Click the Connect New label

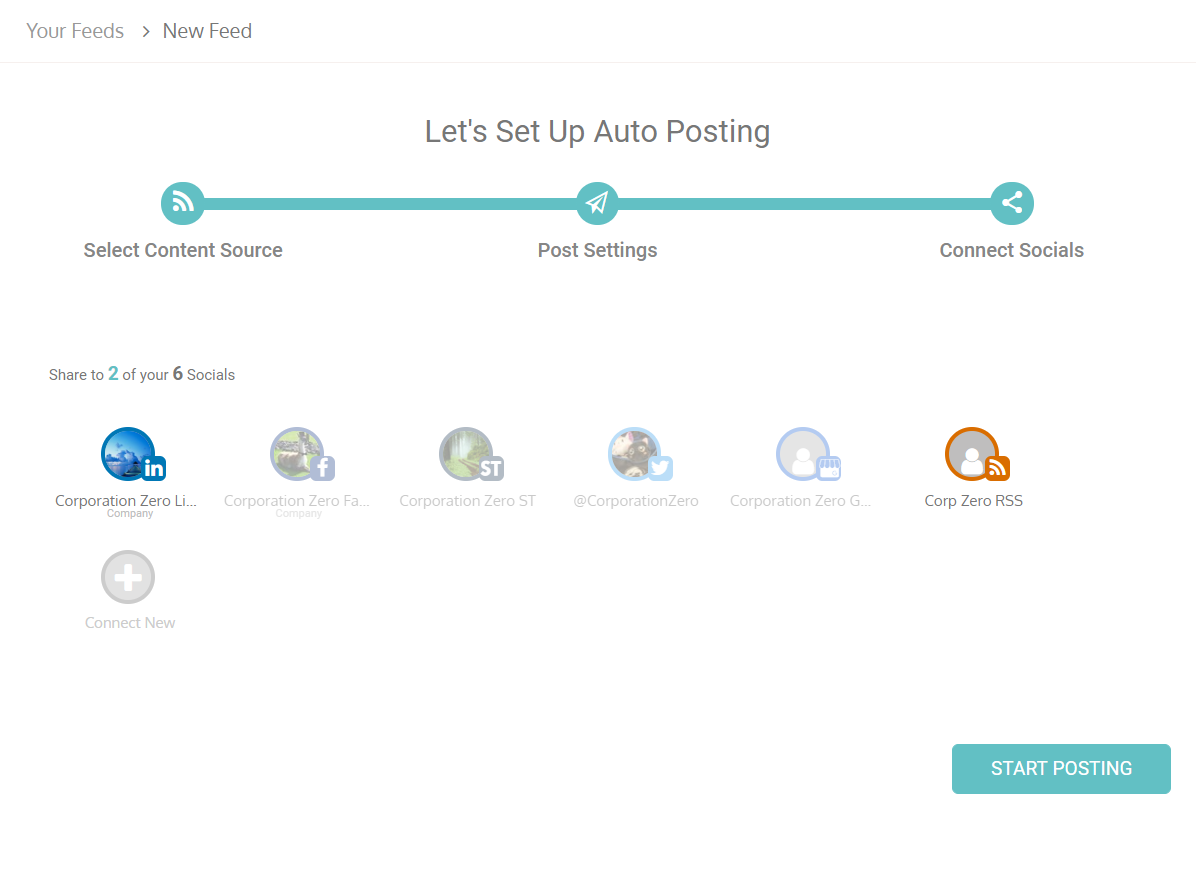(130, 623)
